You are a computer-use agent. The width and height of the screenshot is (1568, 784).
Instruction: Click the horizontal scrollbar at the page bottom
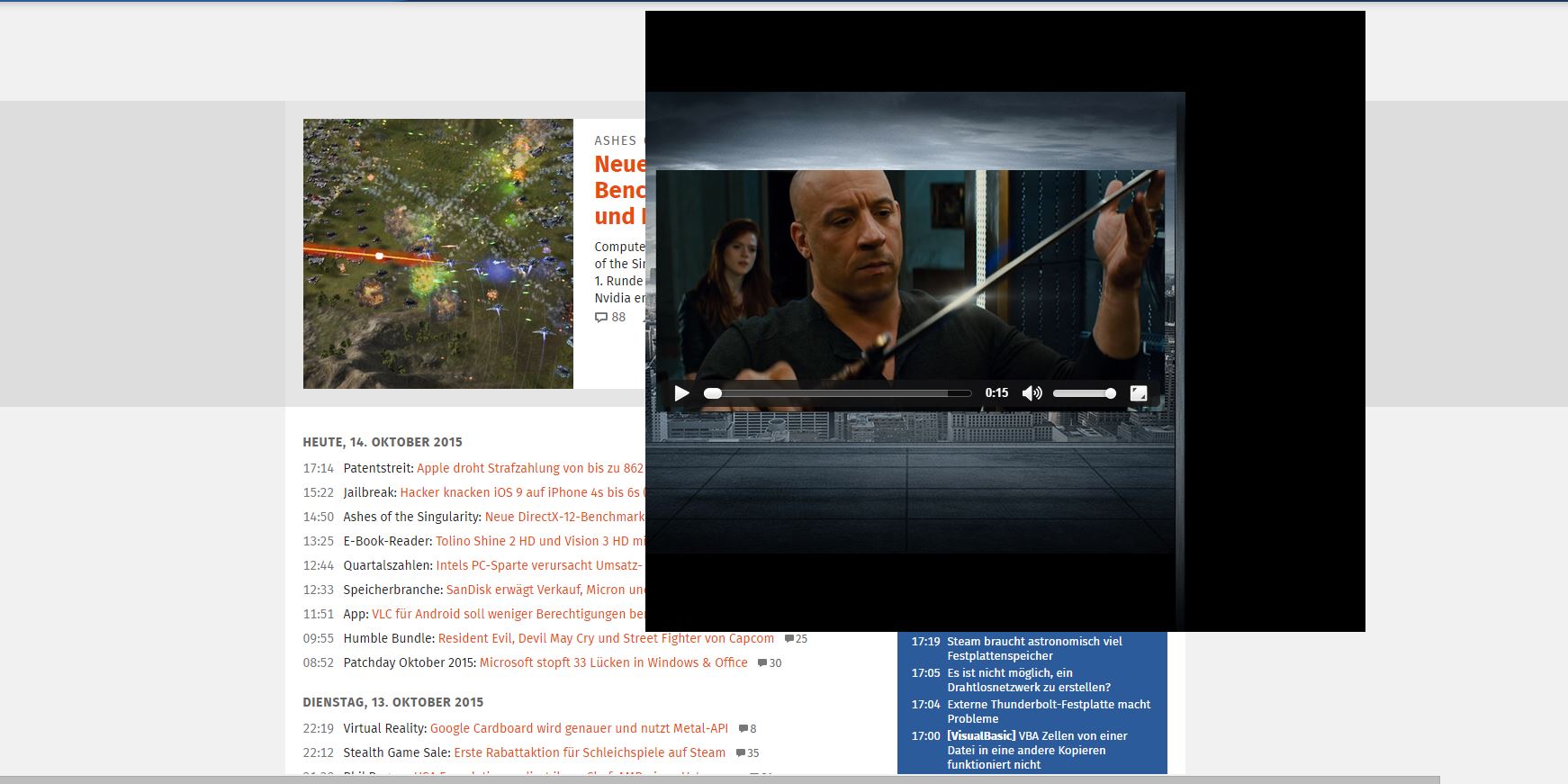tap(720, 779)
